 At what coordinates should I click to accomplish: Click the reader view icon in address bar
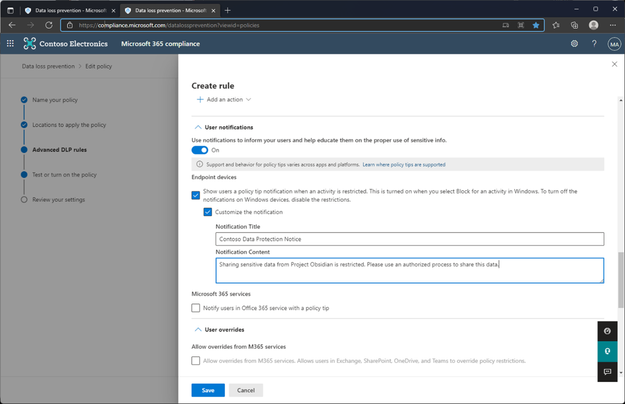505,25
